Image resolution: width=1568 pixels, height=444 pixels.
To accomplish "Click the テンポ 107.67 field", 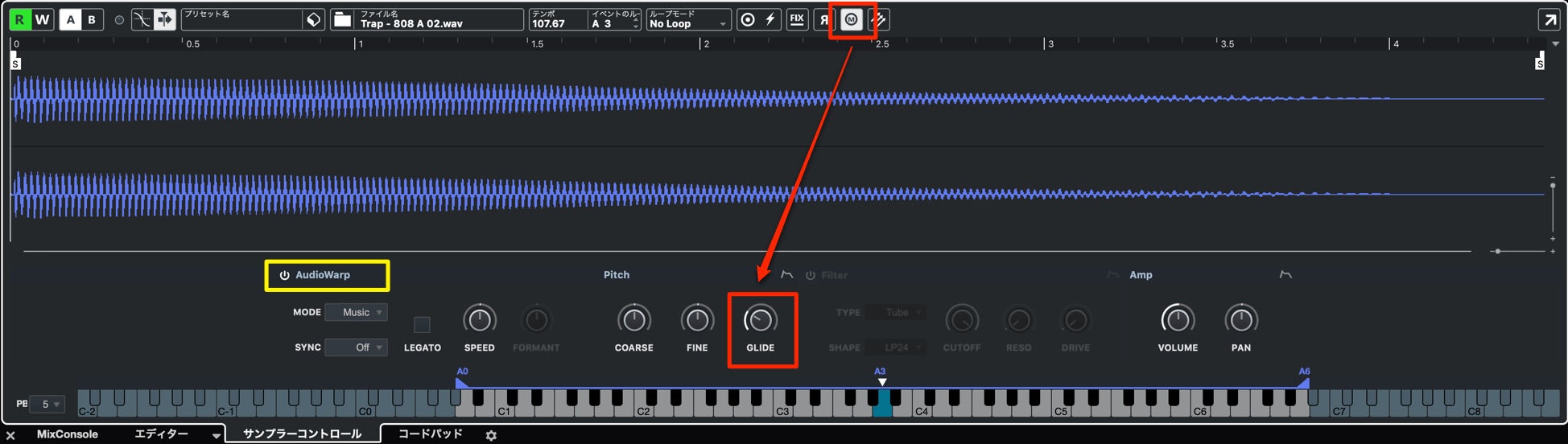I will click(558, 19).
